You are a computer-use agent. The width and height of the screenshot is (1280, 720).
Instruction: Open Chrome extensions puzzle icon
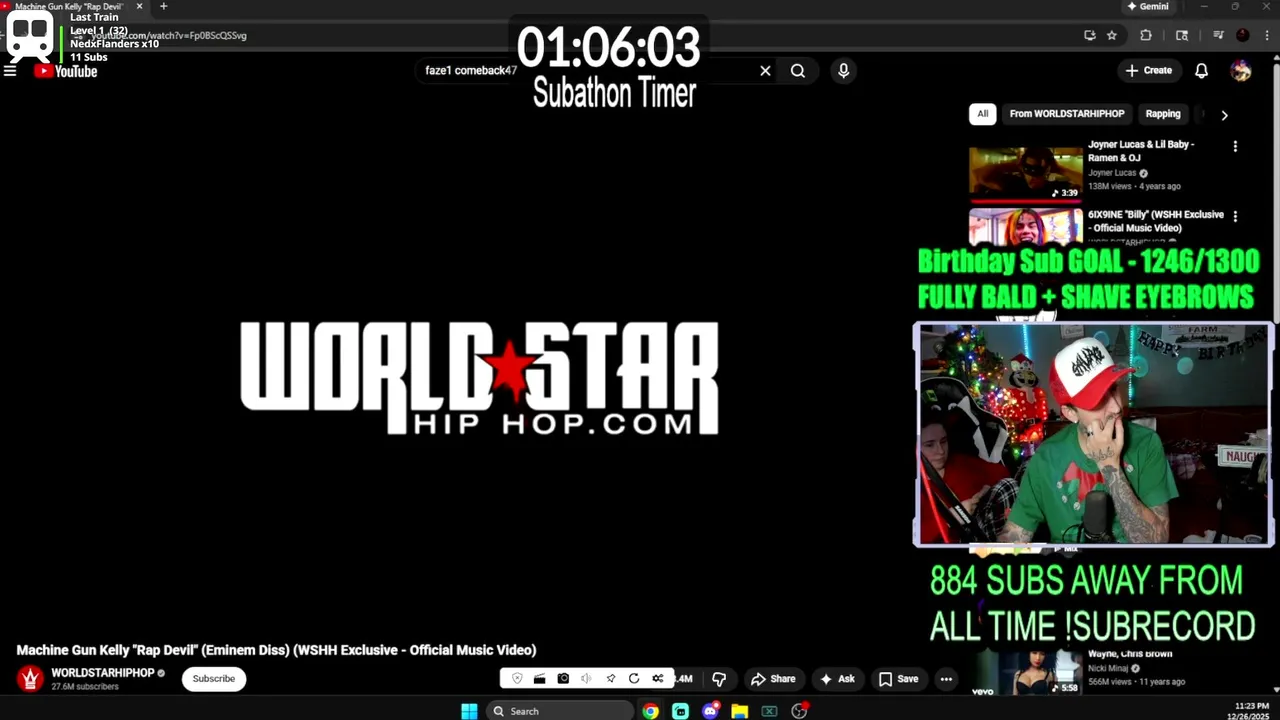pos(1146,35)
